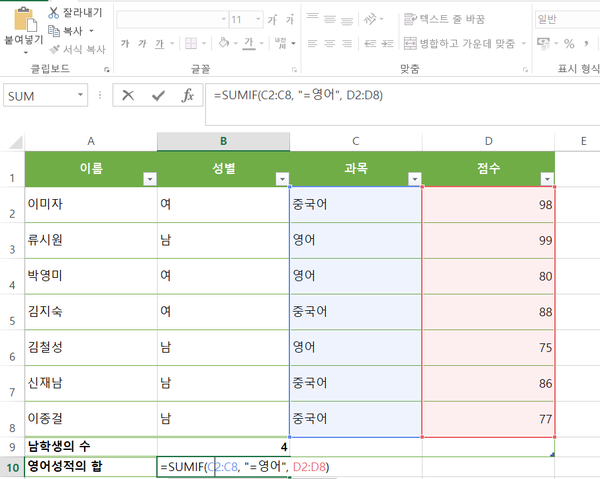Open the font size 11 dropdown
The height and width of the screenshot is (479, 600).
click(258, 19)
